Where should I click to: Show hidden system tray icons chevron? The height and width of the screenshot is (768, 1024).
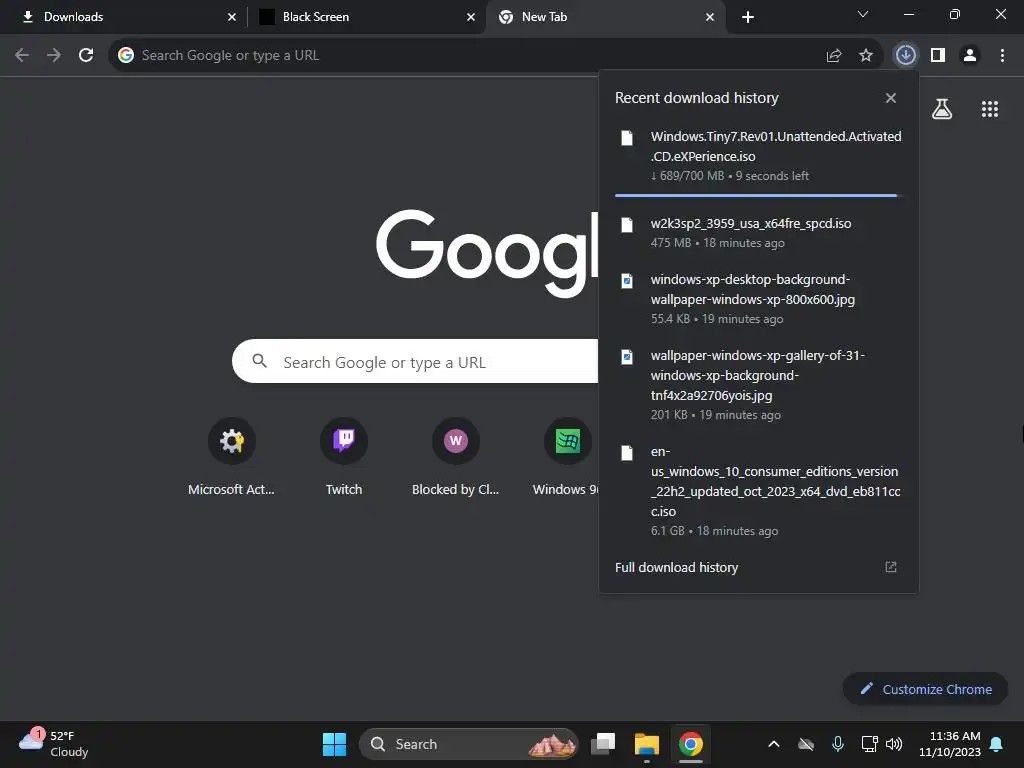click(x=774, y=744)
